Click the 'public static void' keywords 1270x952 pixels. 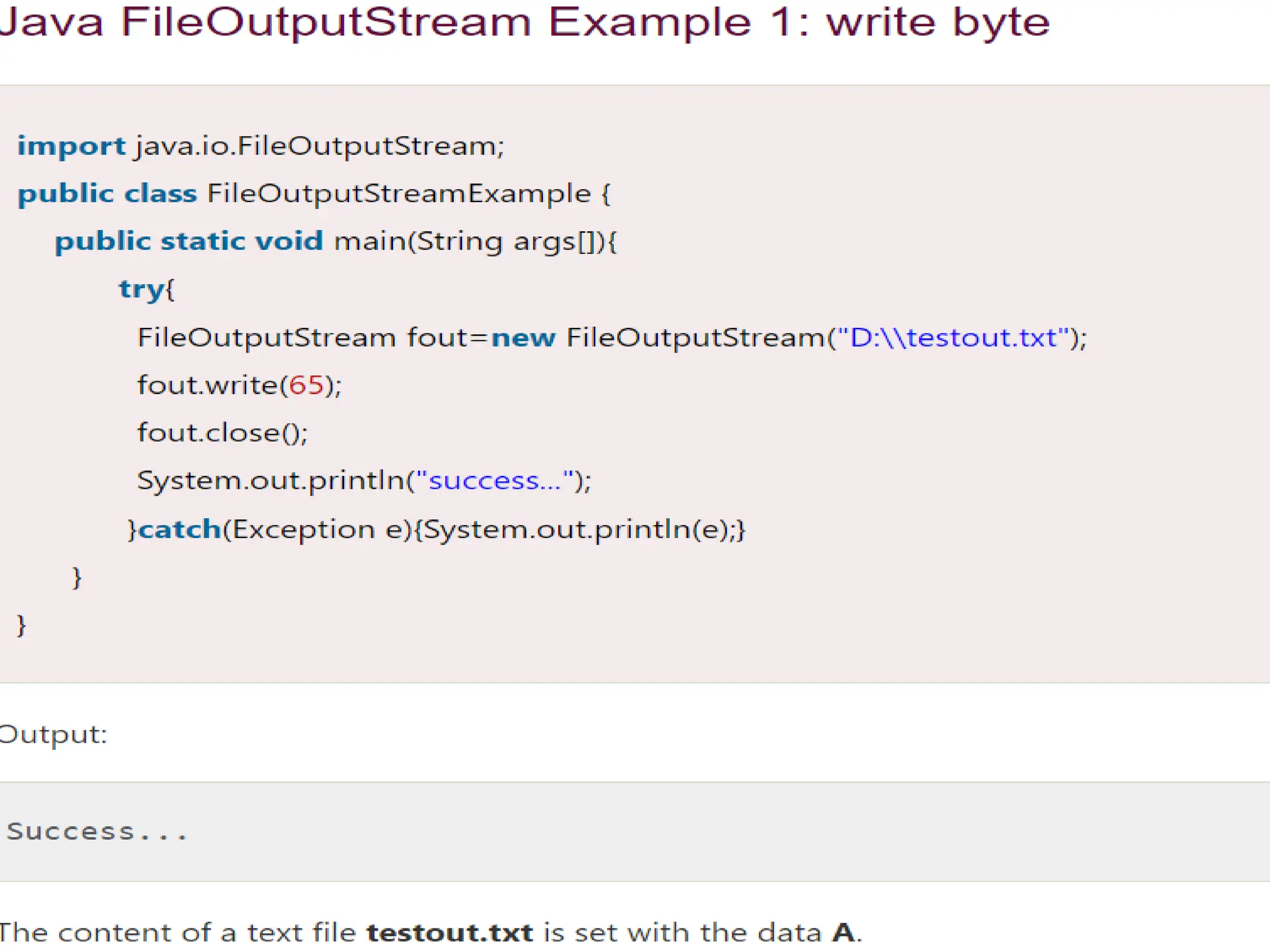pos(189,241)
